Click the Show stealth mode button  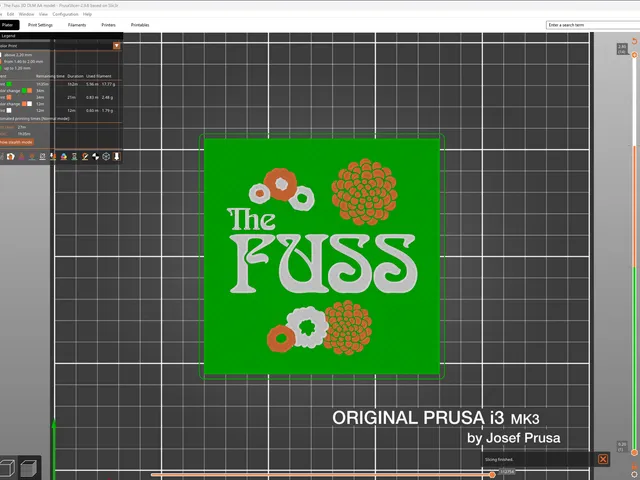pyautogui.click(x=16, y=142)
